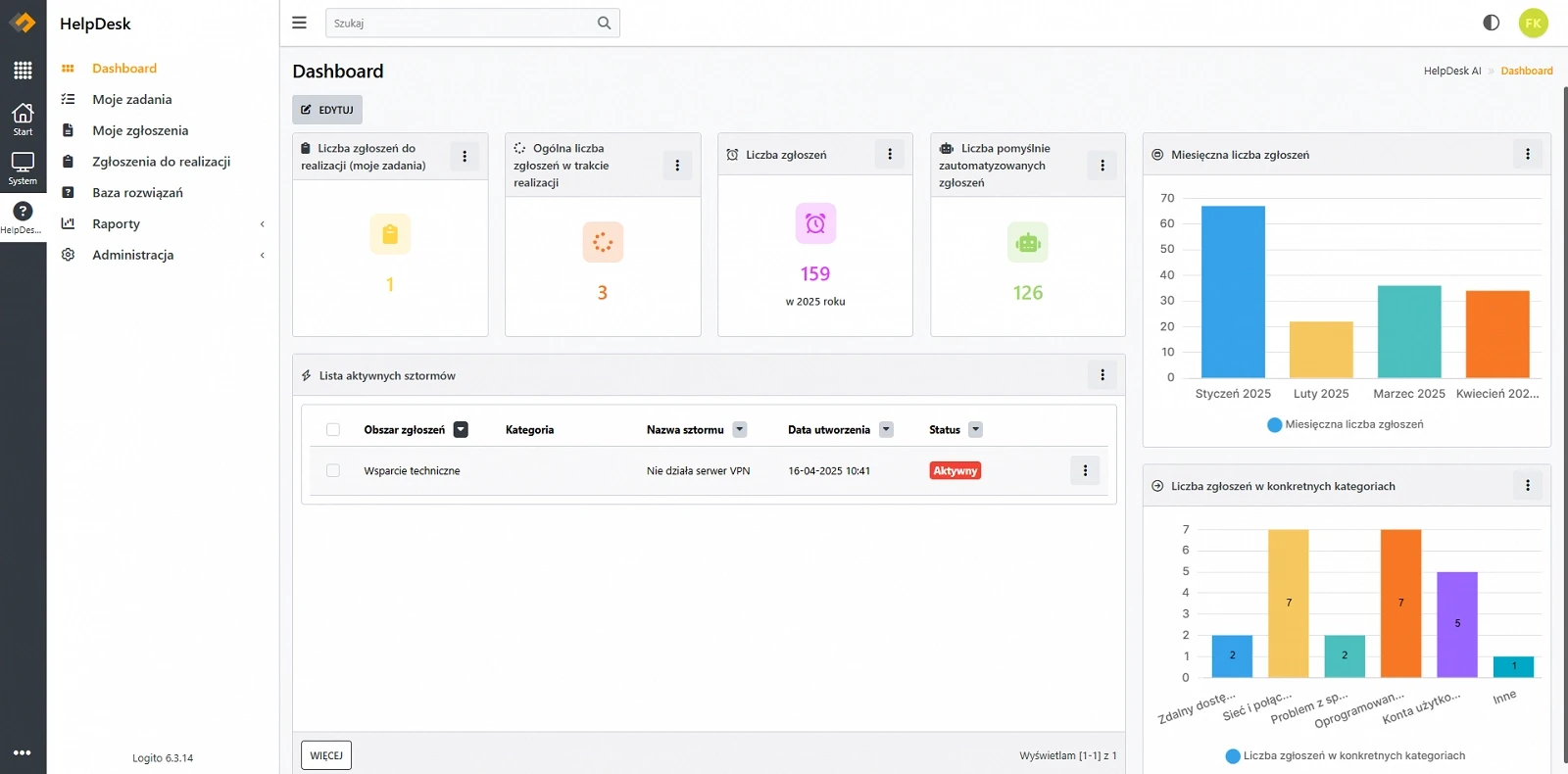The width and height of the screenshot is (1568, 774).
Task: Click the pink alarm clock icon
Action: (815, 223)
